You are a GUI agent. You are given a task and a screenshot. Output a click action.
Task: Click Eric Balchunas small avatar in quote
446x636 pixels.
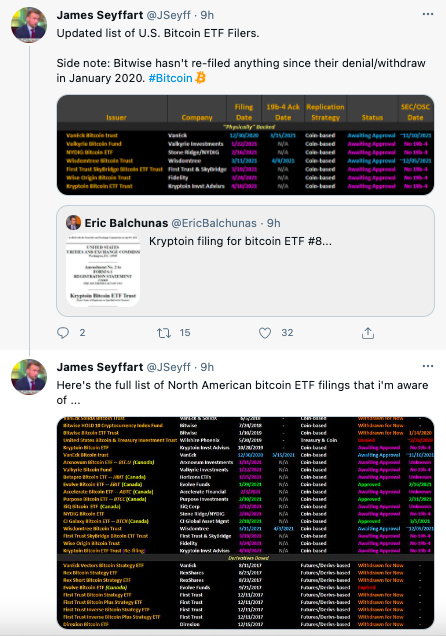[73, 223]
